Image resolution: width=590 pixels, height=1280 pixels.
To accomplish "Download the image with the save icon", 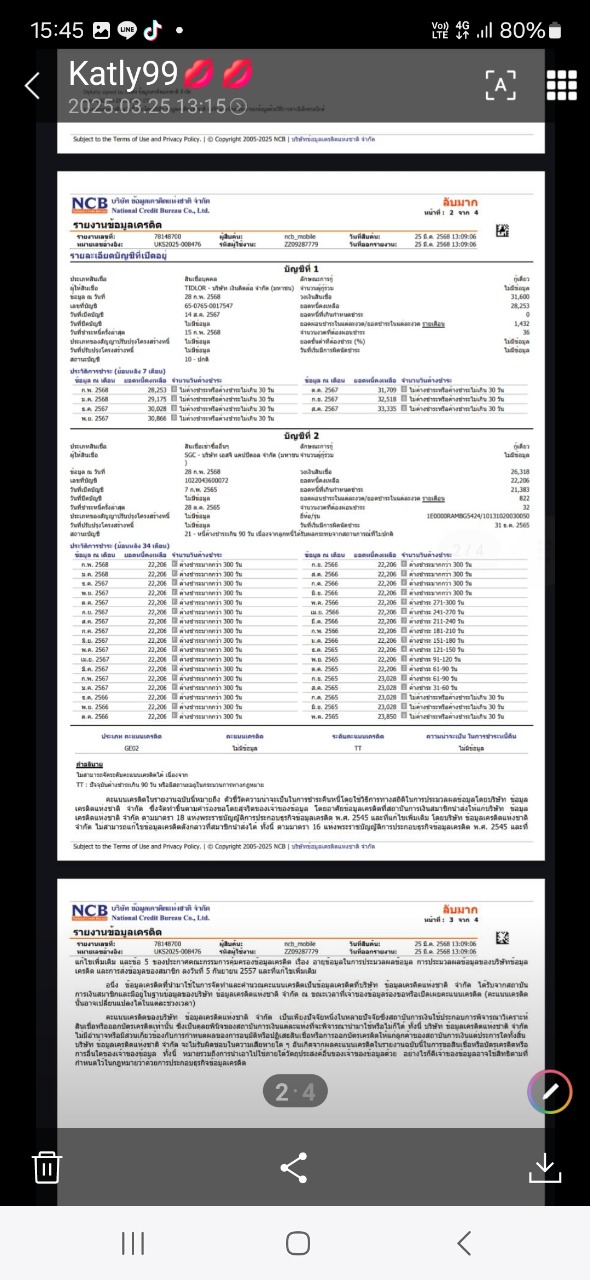I will tap(543, 1166).
